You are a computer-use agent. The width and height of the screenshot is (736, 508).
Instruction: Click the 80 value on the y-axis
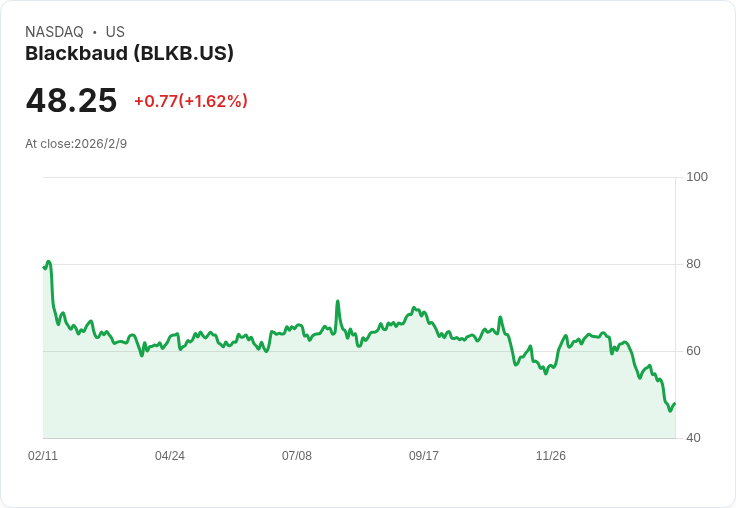[693, 264]
